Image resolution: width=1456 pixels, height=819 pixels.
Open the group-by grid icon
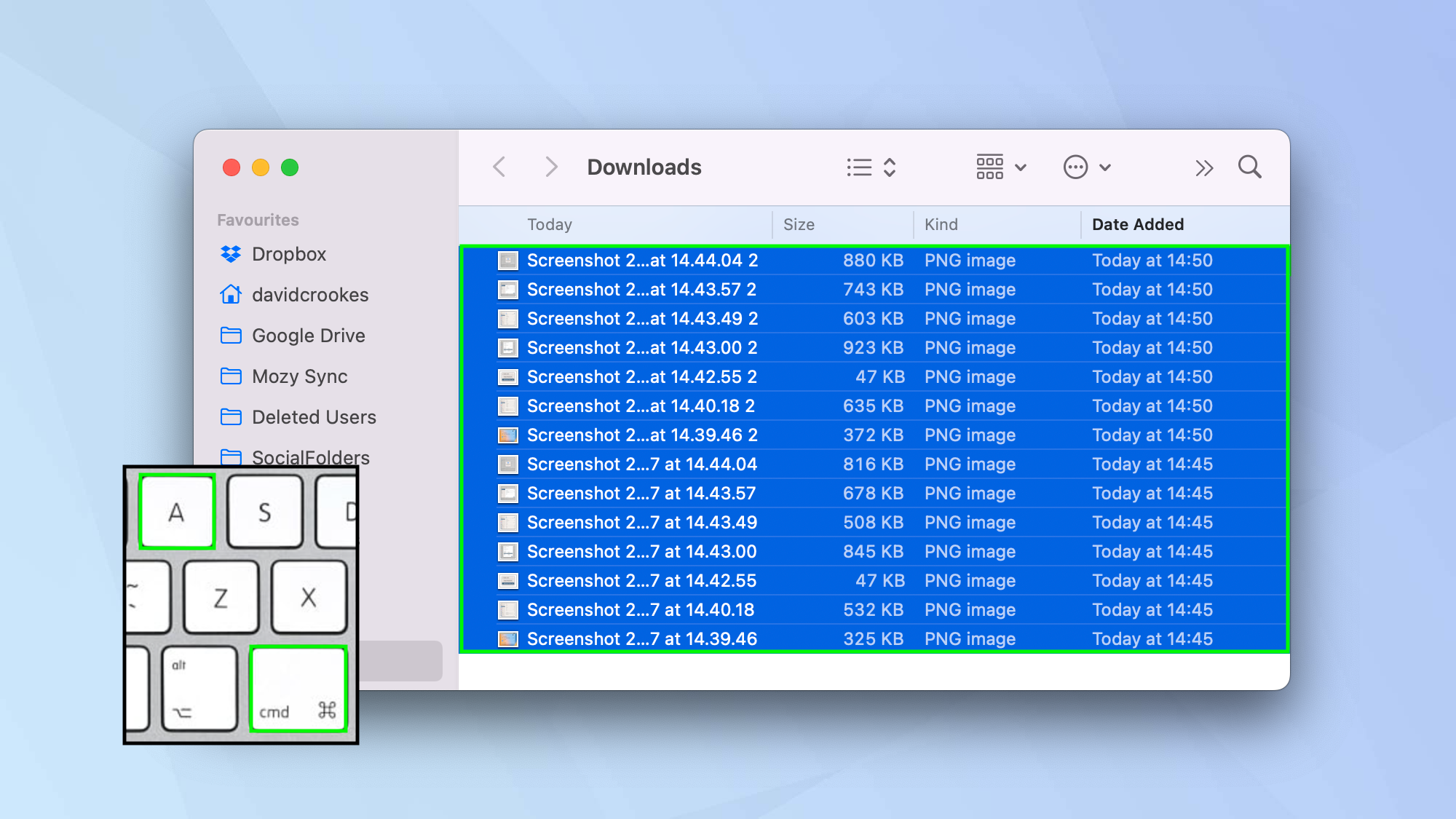pyautogui.click(x=990, y=167)
